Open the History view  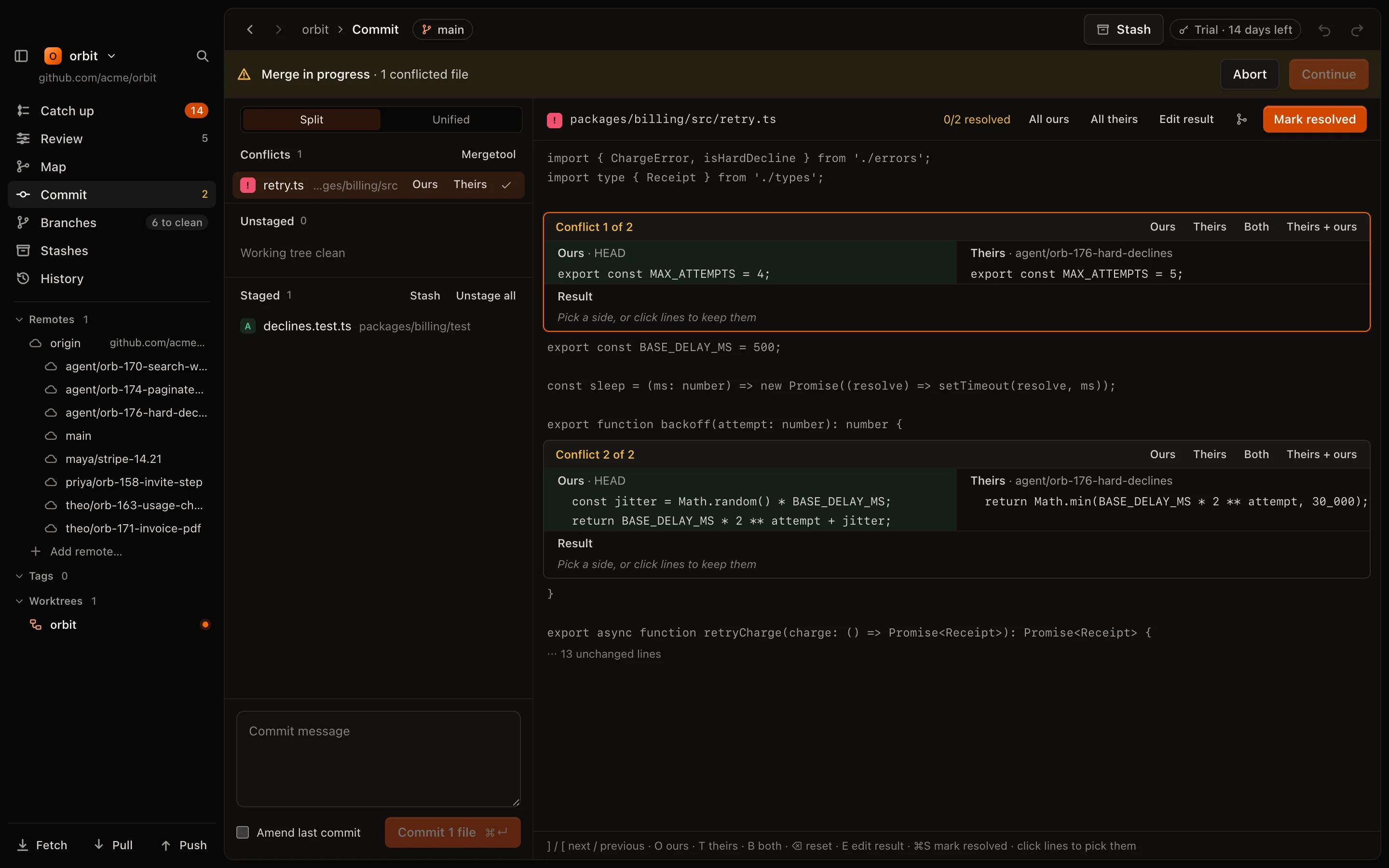[112, 278]
